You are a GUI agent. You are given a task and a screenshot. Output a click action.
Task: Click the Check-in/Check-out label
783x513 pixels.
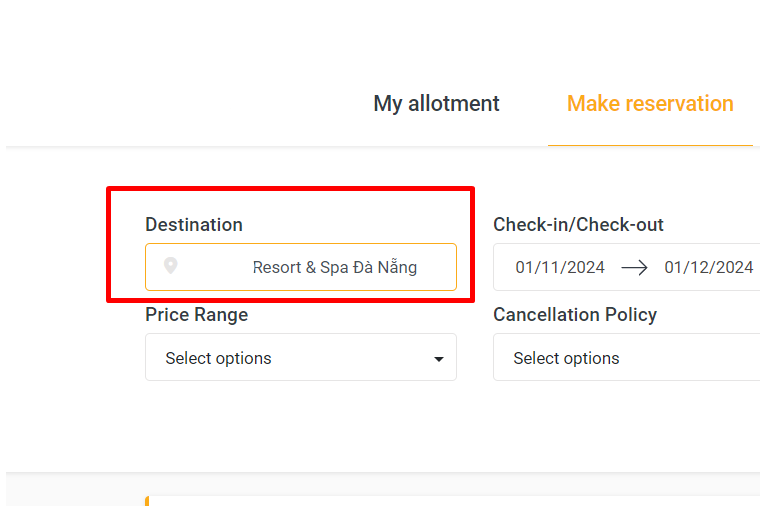click(578, 225)
